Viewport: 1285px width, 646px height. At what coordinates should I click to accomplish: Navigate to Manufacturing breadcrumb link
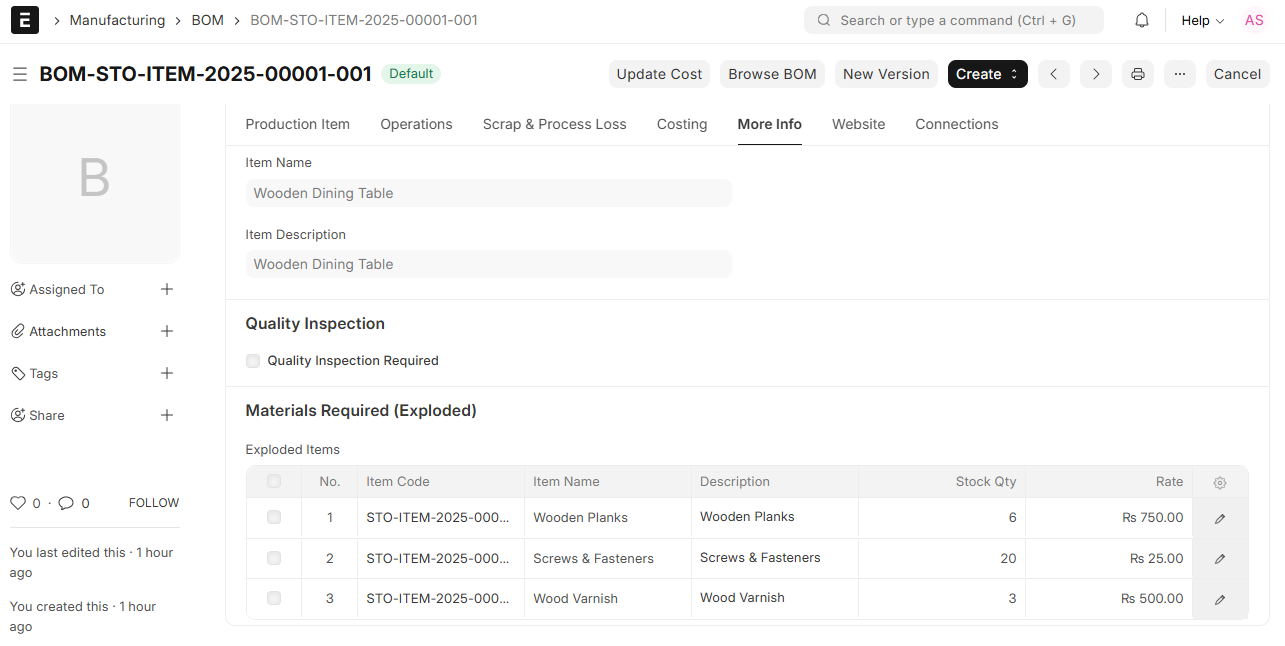[117, 20]
